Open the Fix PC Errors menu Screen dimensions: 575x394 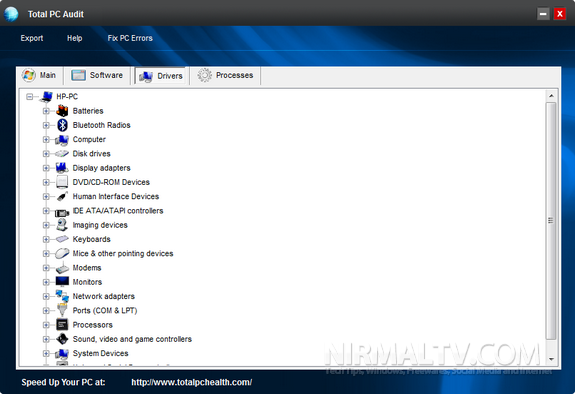click(130, 38)
